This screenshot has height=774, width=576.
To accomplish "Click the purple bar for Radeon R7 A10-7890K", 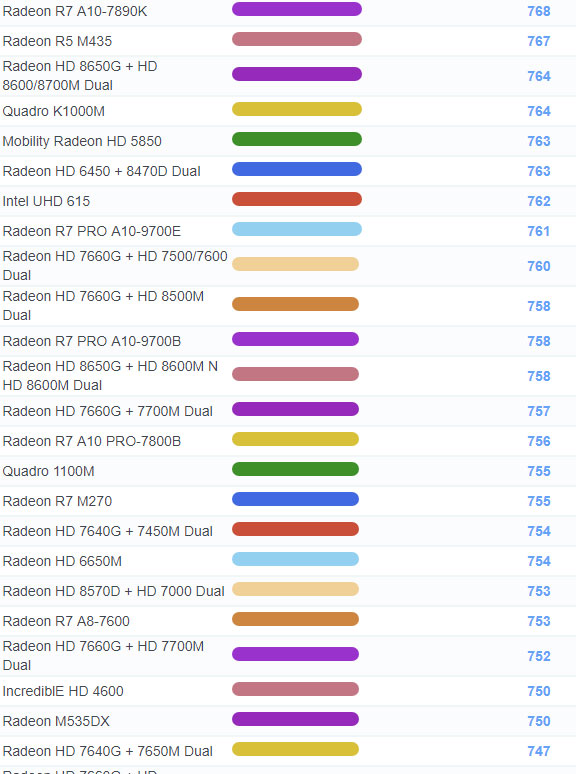I will (x=297, y=9).
